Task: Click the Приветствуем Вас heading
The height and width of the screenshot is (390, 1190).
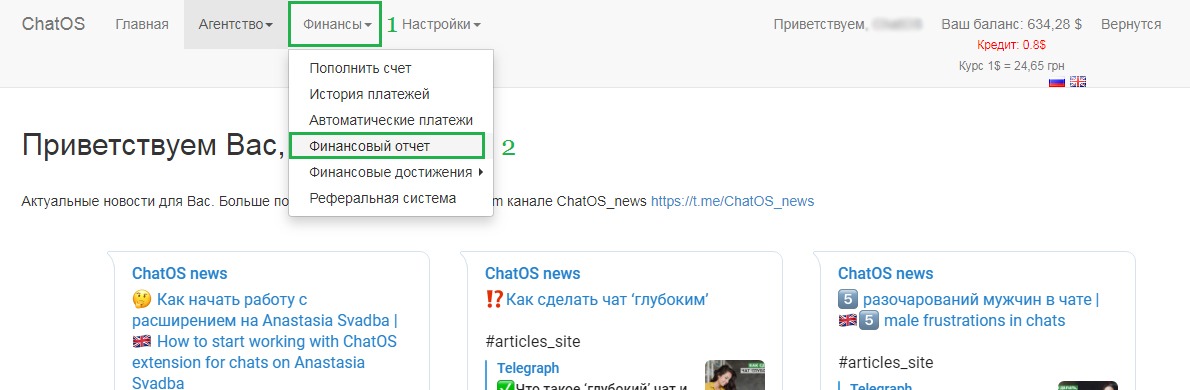Action: point(152,146)
